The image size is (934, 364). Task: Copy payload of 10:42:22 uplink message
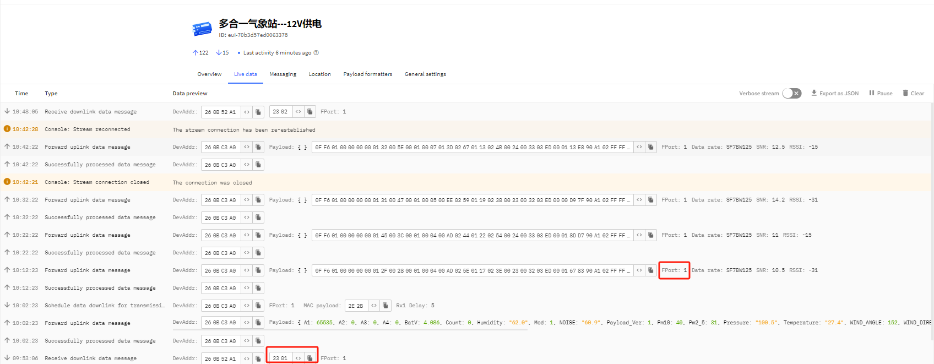(650, 147)
